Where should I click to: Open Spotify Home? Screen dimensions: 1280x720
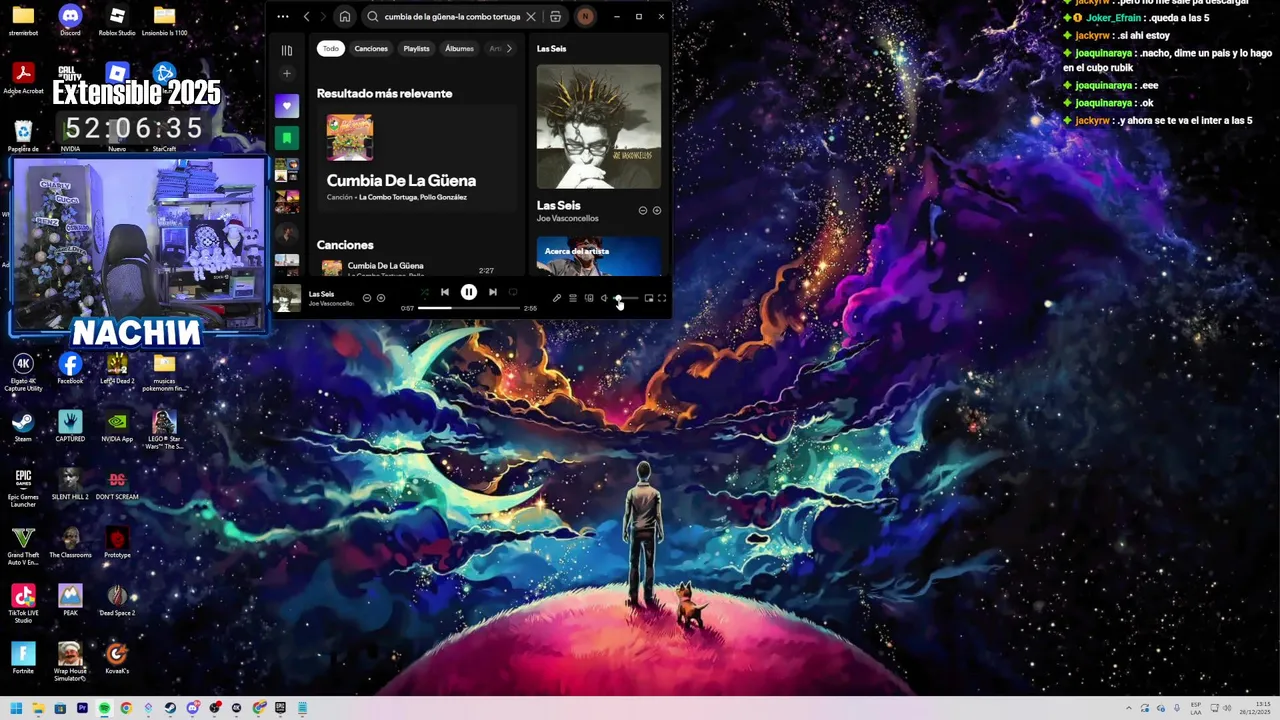345,17
